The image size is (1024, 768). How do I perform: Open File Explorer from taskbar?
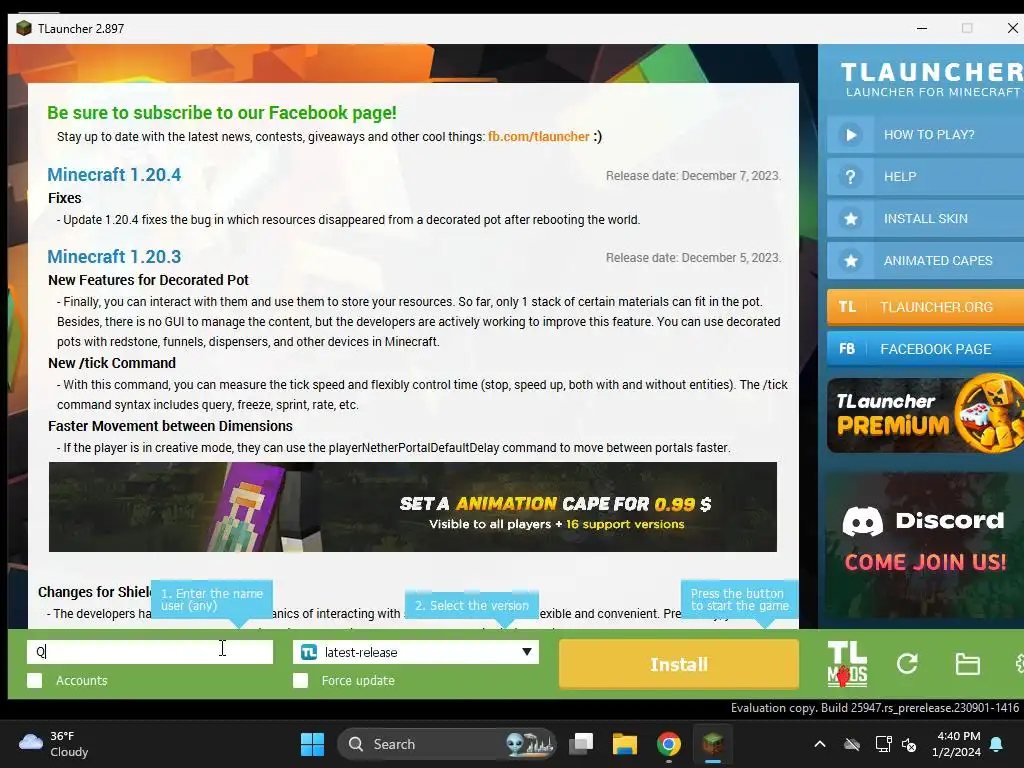624,744
